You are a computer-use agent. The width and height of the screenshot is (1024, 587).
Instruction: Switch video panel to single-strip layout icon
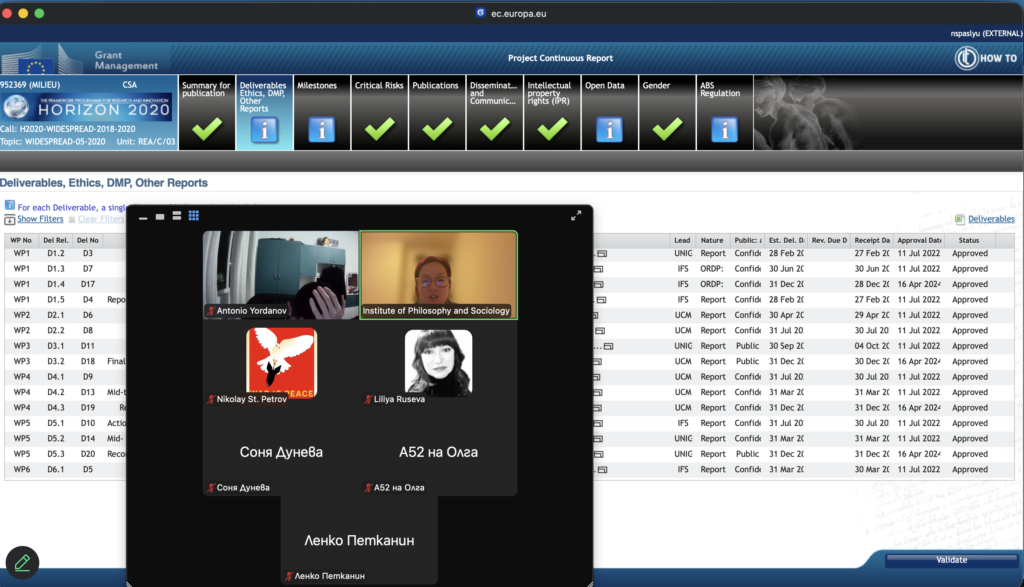pos(160,216)
